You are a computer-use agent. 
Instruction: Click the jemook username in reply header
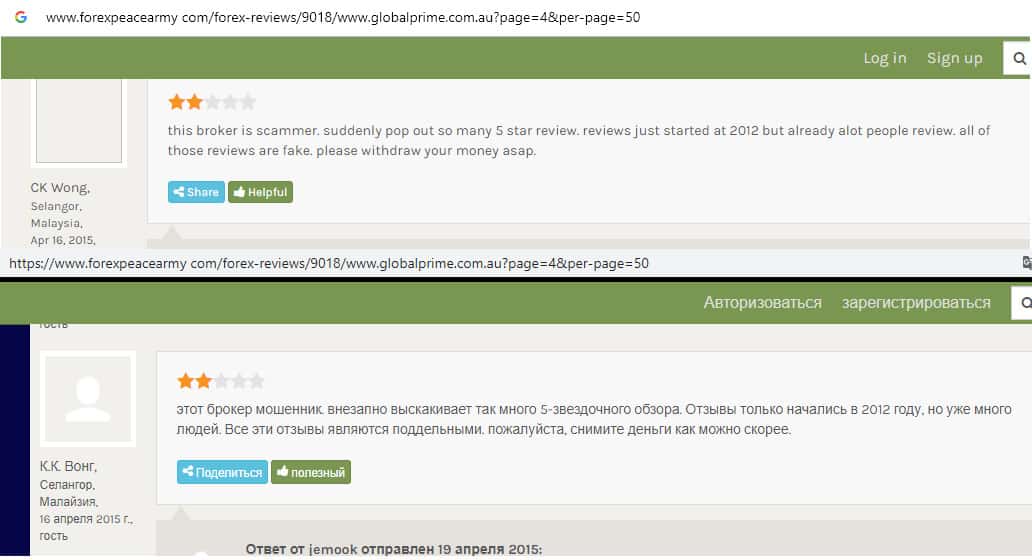pyautogui.click(x=333, y=549)
